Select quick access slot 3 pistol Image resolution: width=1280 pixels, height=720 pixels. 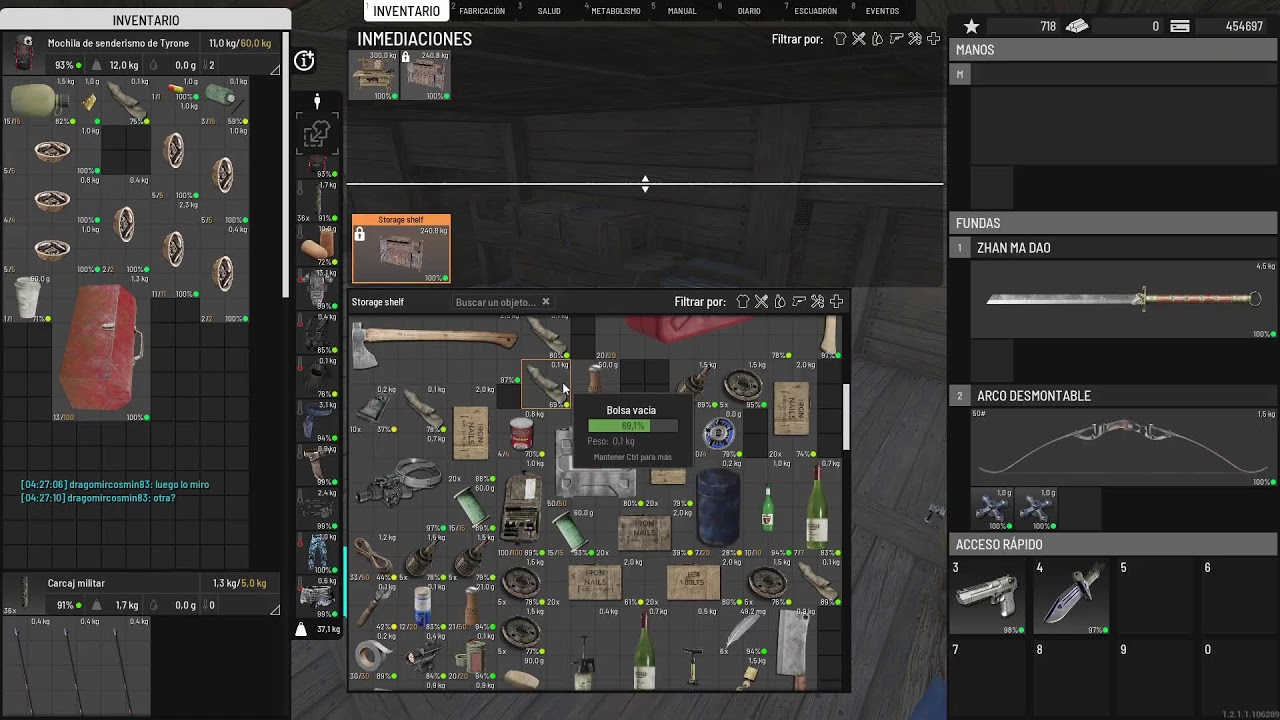[988, 596]
